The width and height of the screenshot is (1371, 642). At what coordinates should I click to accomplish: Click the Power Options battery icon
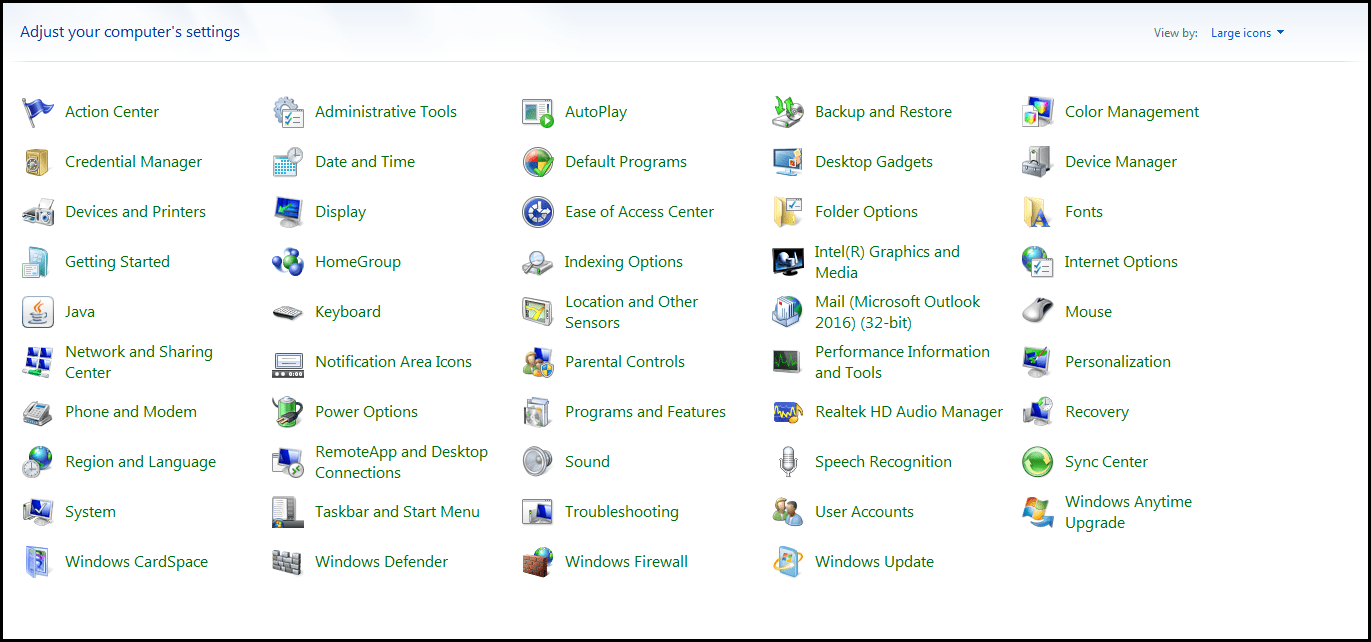288,412
